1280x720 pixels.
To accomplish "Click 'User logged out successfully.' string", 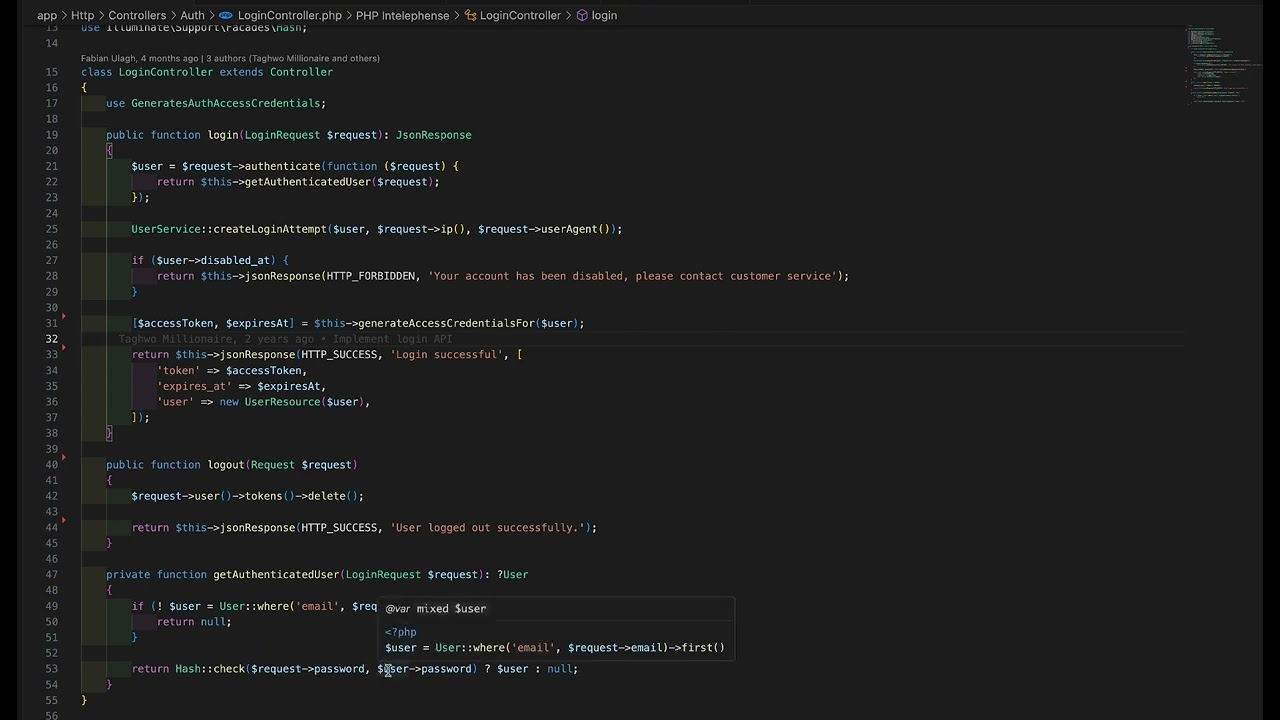I will (487, 528).
